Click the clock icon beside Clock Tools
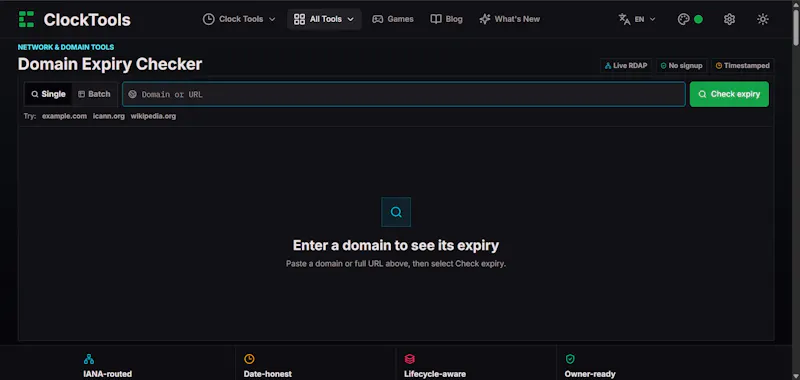This screenshot has width=800, height=380. tap(208, 19)
